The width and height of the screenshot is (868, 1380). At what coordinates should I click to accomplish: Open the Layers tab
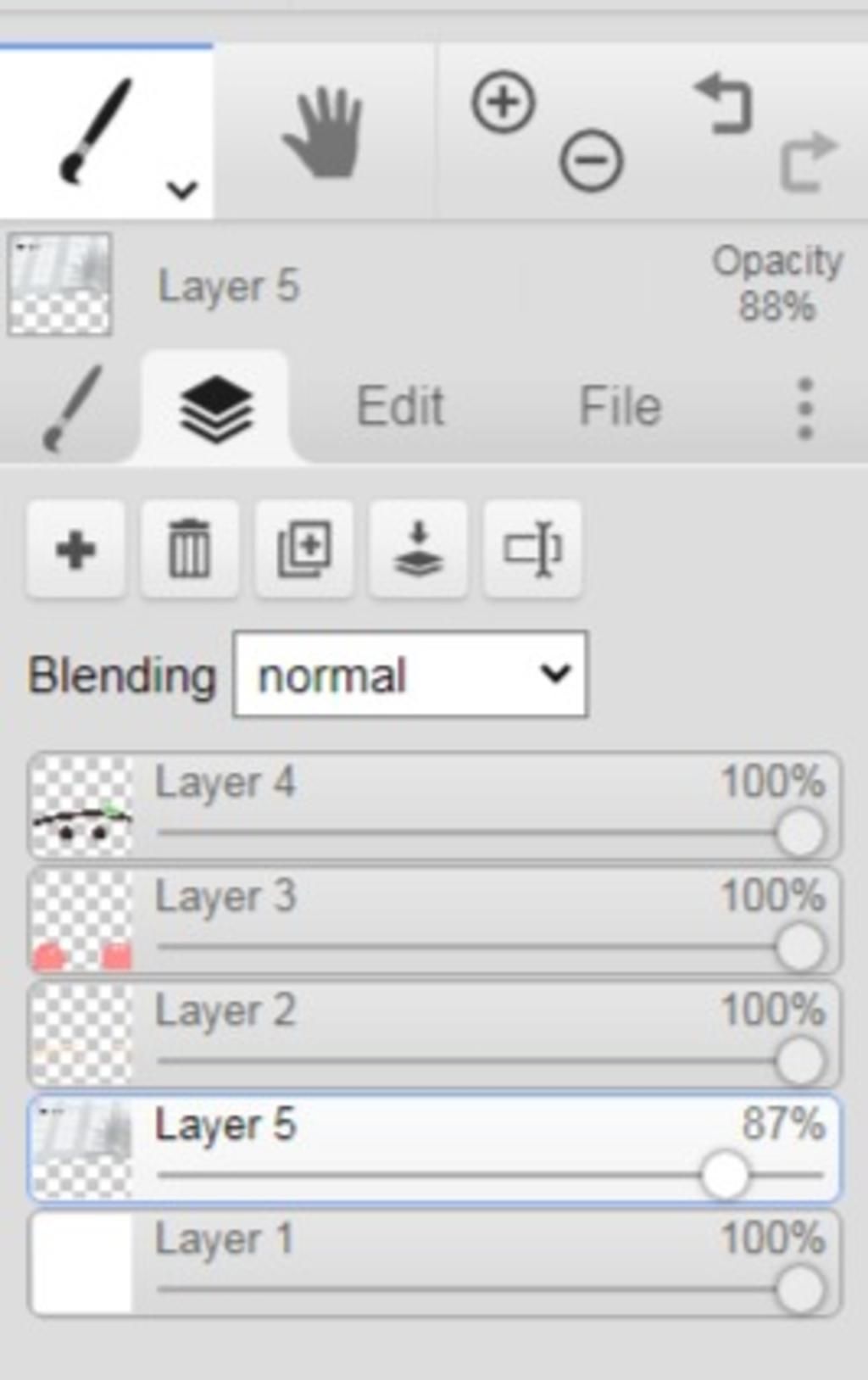click(x=215, y=409)
